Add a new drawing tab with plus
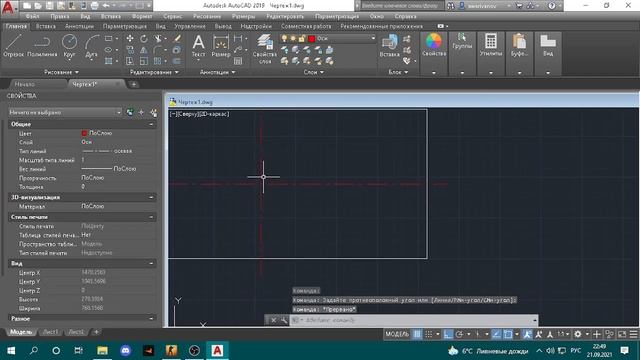The height and width of the screenshot is (360, 640). click(133, 84)
